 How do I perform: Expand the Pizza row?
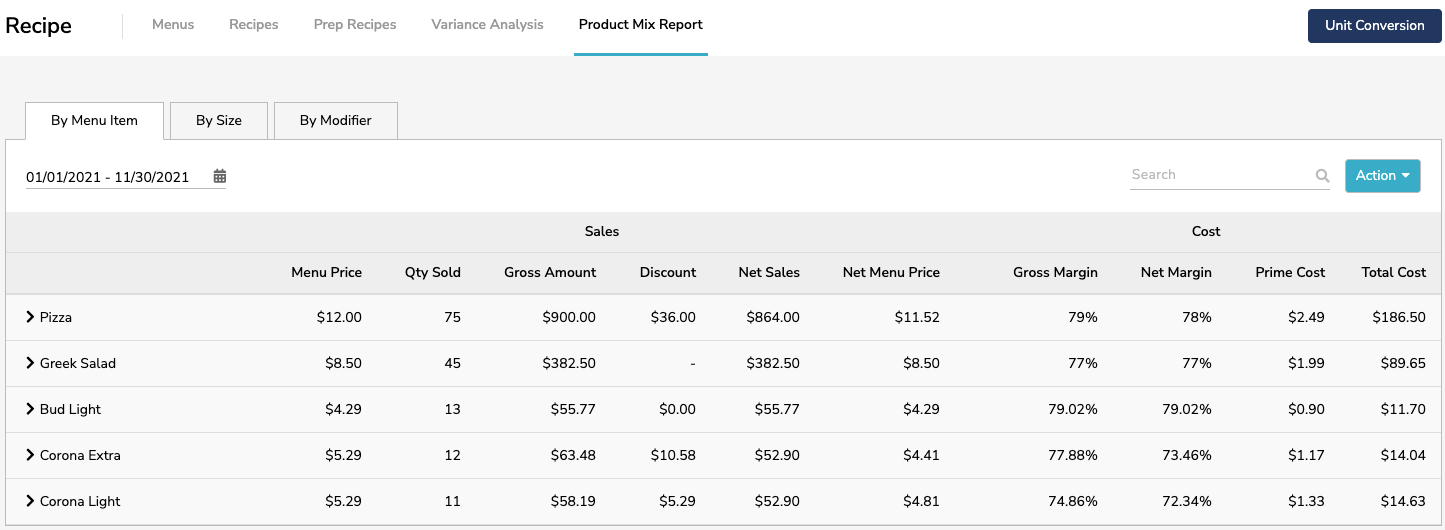point(30,317)
